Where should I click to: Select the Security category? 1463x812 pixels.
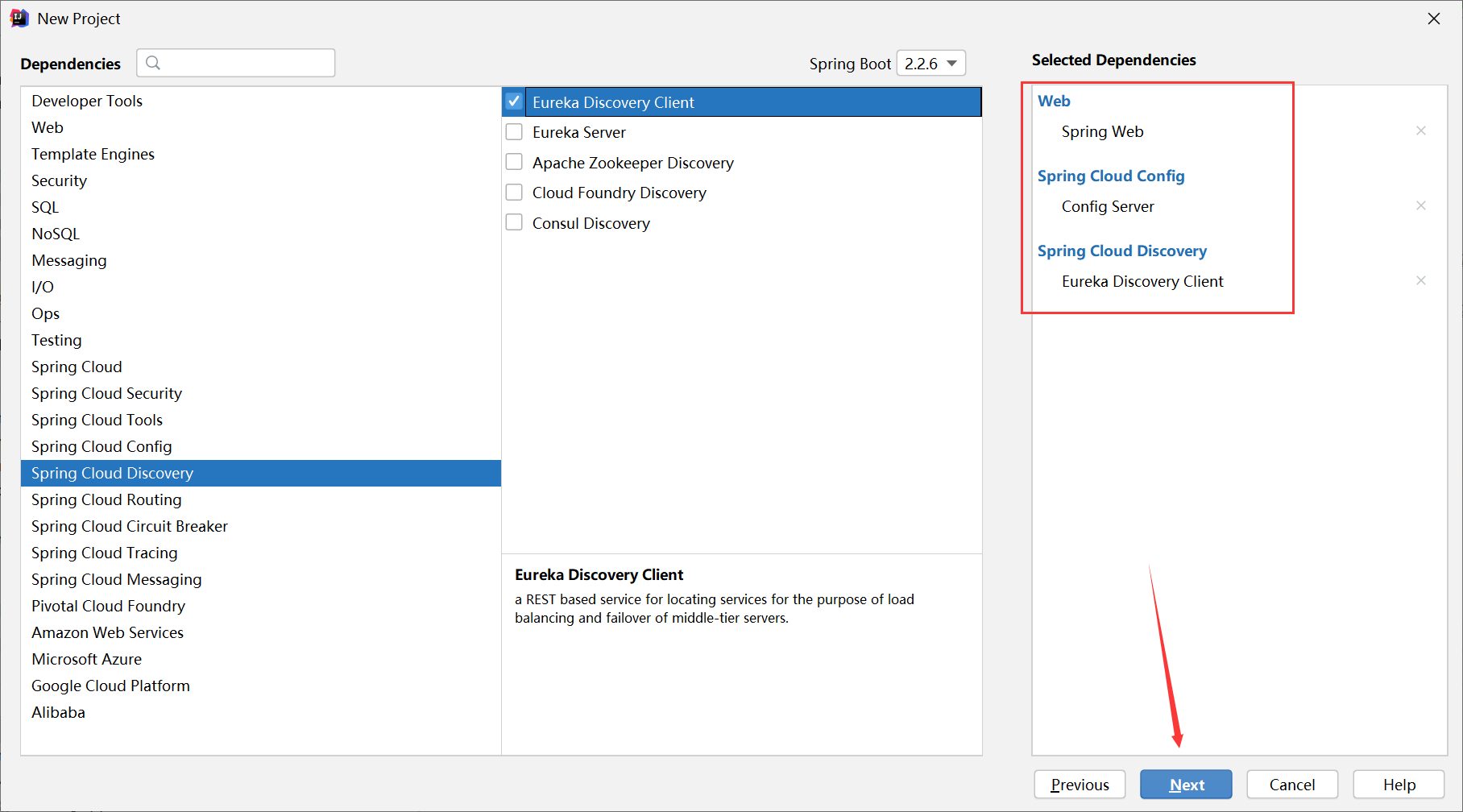point(261,180)
